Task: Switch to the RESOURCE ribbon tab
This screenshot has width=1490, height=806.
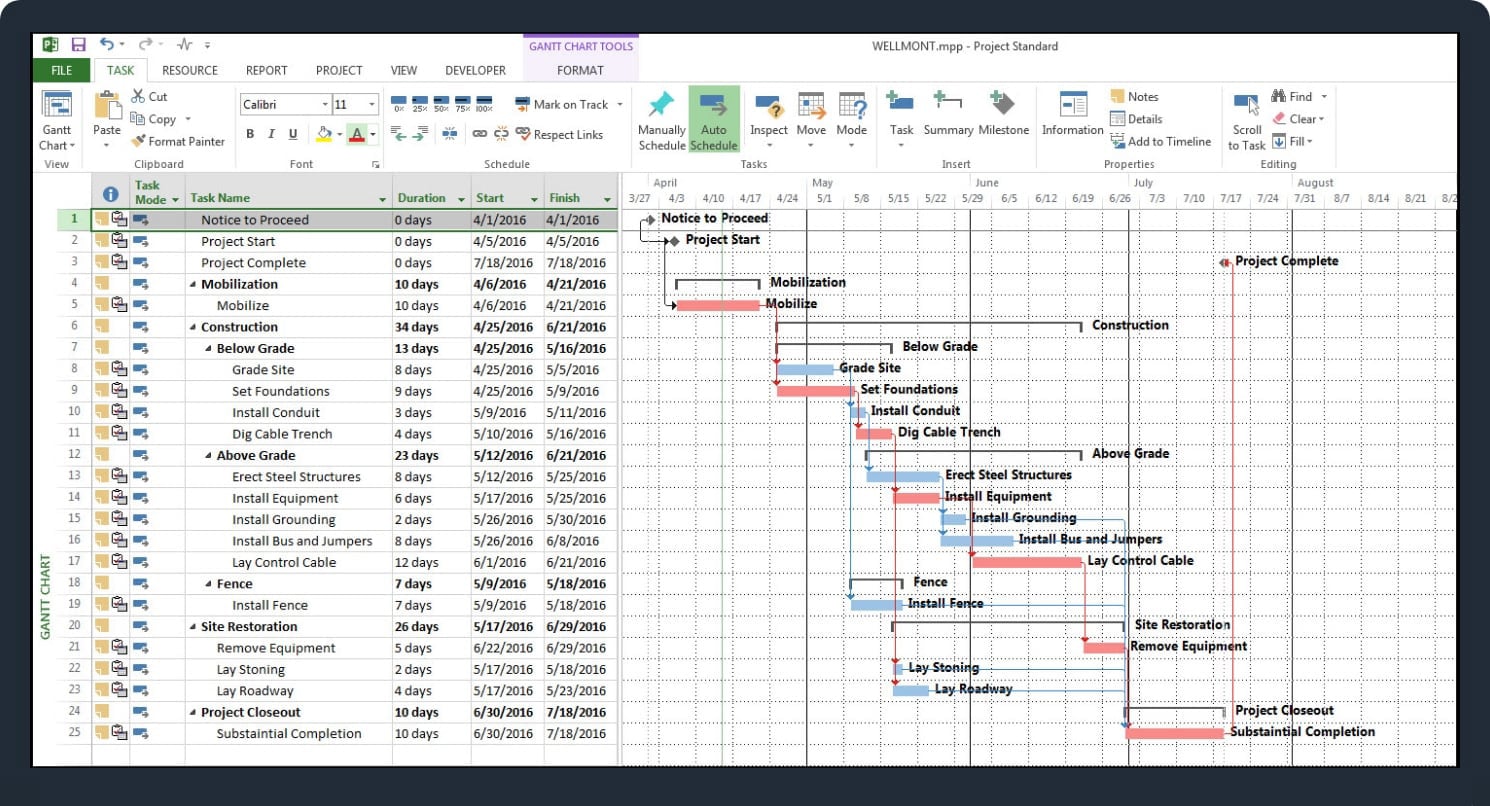Action: click(x=189, y=70)
